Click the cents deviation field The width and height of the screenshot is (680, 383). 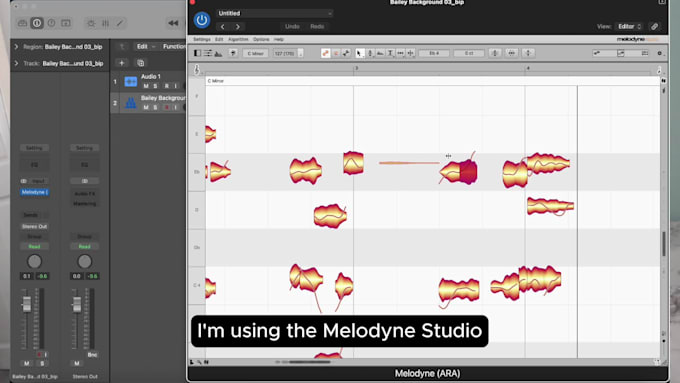click(469, 53)
